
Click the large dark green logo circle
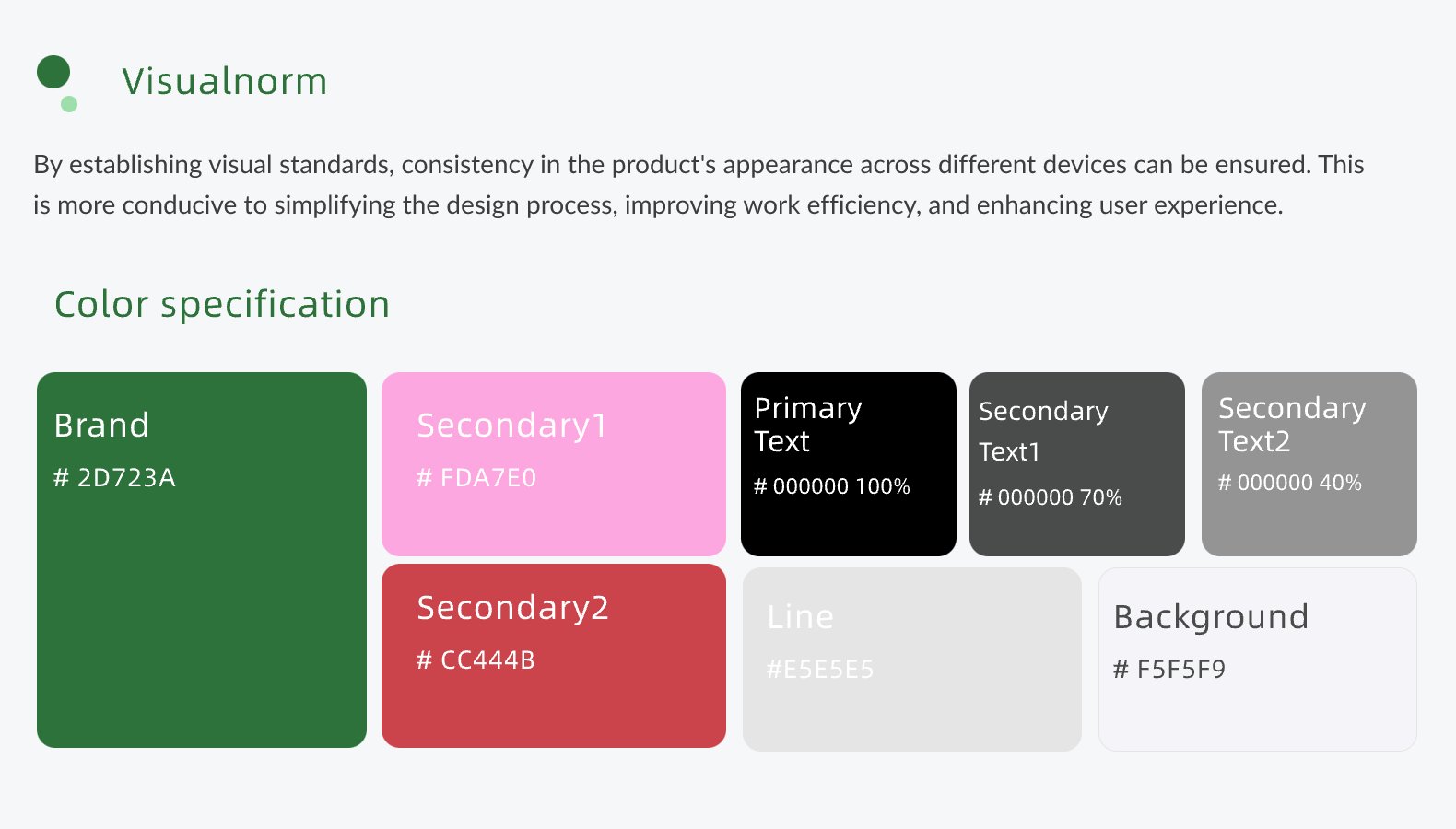pos(53,72)
